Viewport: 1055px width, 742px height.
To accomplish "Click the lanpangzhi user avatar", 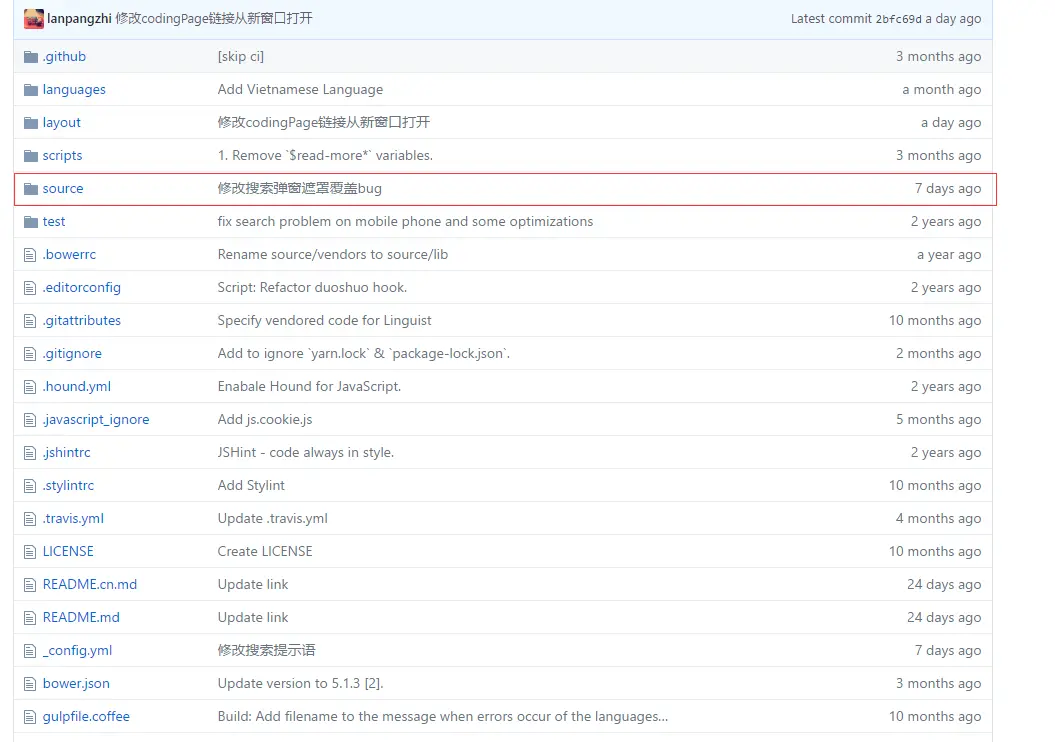I will tap(34, 19).
